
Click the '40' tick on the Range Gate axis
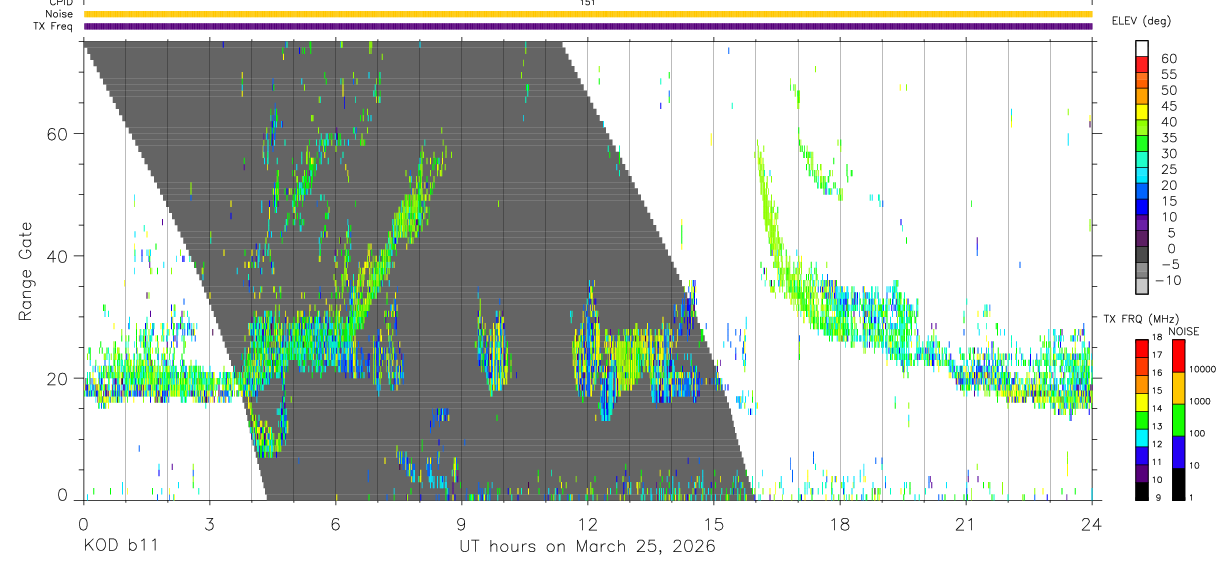coord(59,256)
